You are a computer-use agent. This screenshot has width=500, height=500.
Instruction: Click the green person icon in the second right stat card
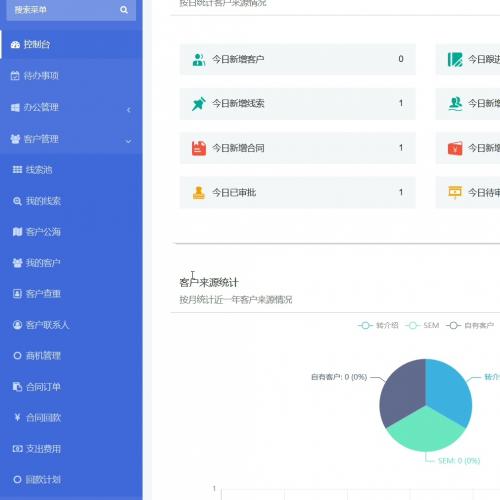pyautogui.click(x=455, y=104)
